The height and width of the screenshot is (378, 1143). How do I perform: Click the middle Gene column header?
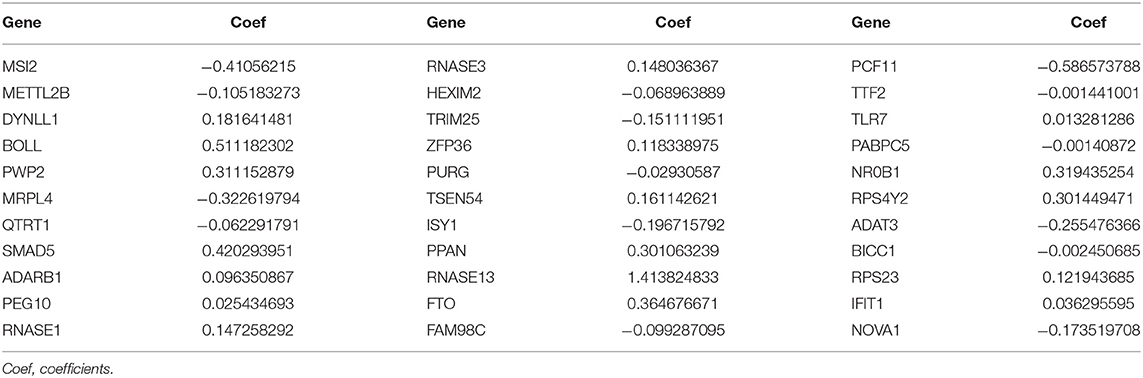point(442,23)
